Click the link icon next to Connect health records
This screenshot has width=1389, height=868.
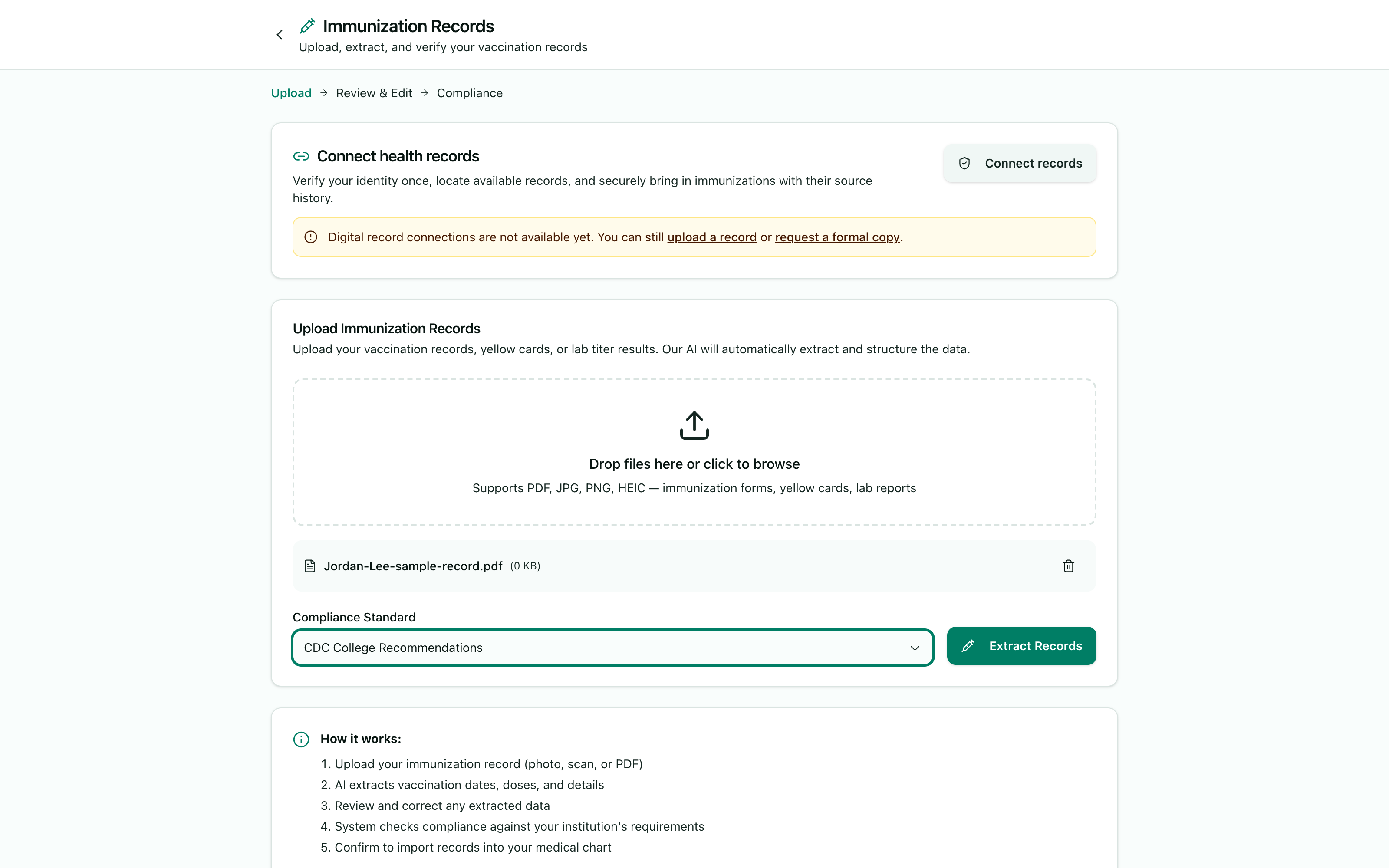tap(301, 156)
